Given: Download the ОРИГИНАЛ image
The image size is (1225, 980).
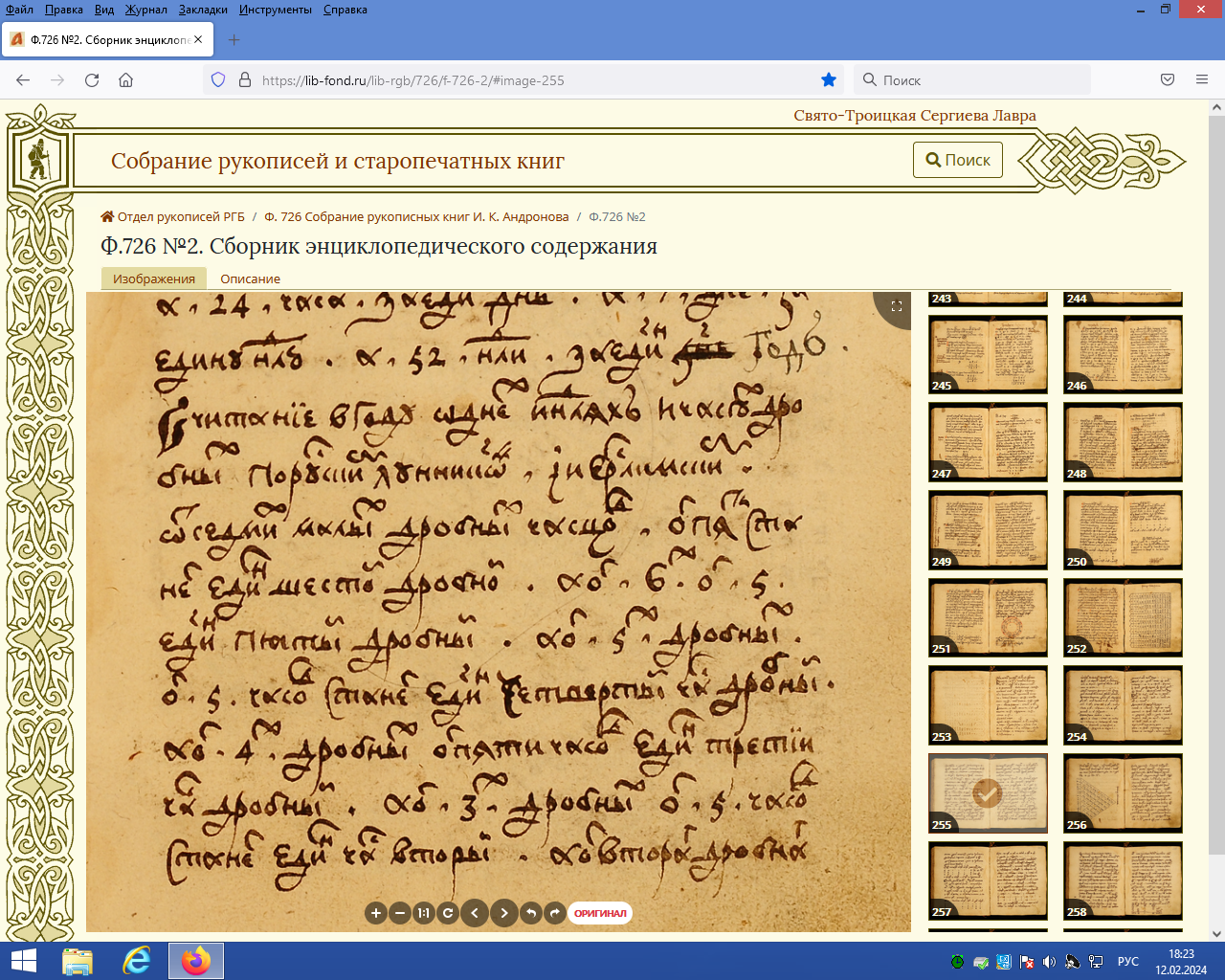Looking at the screenshot, I should (x=600, y=913).
